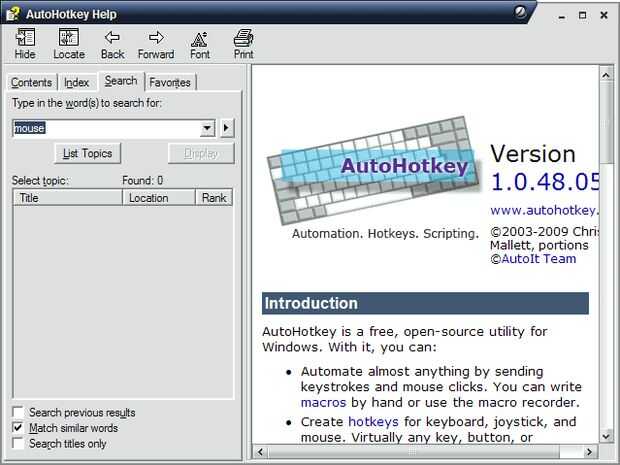Viewport: 620px width, 465px height.
Task: Click the round icon in title bar
Action: pos(520,13)
